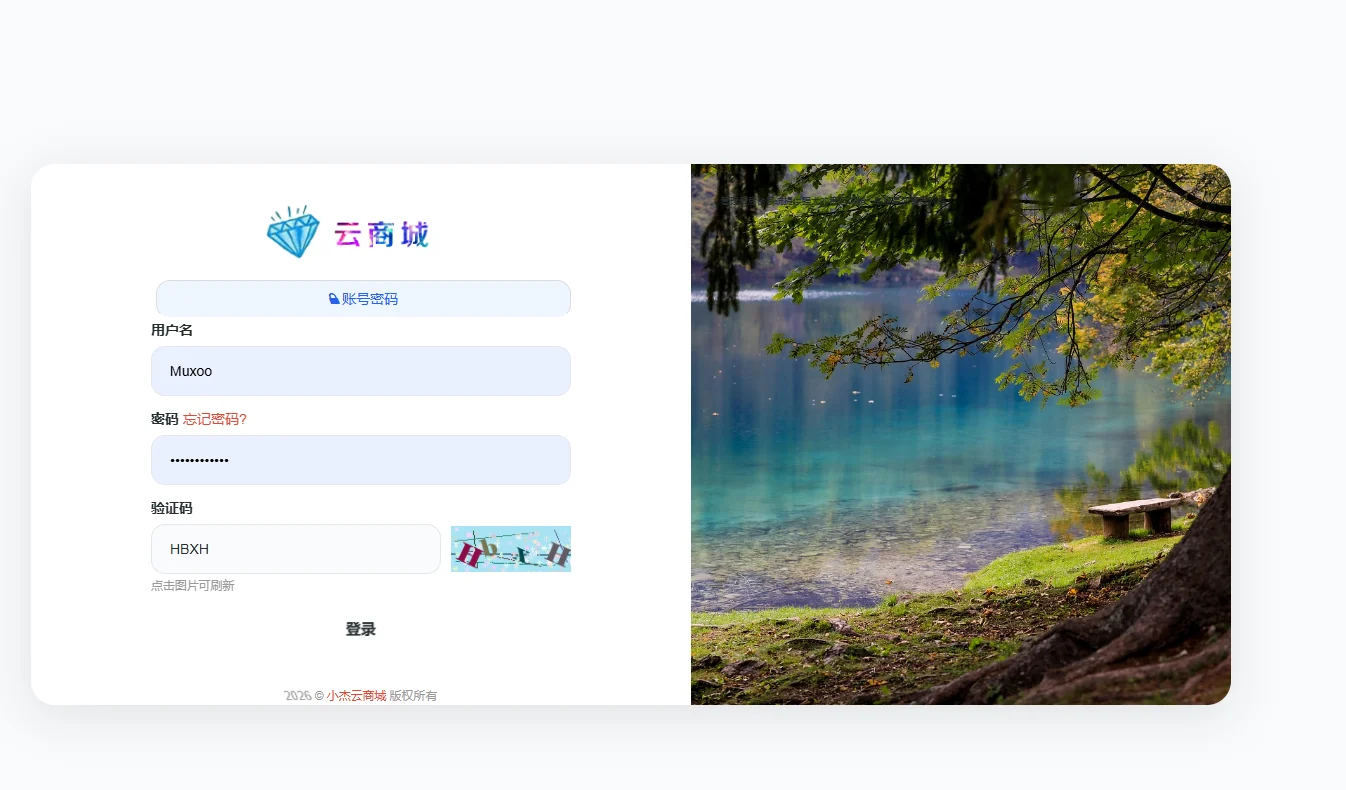Click the 用户名 field label

[171, 329]
